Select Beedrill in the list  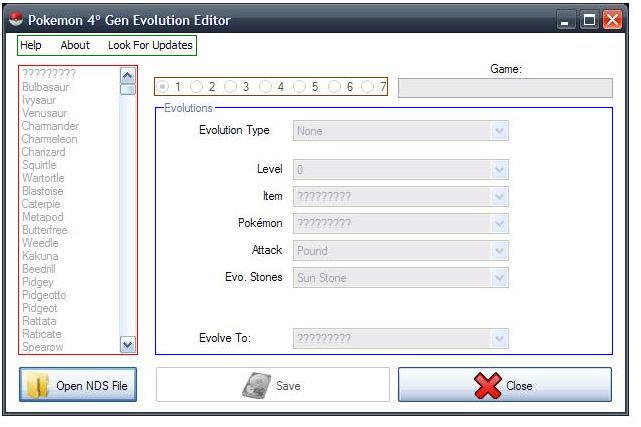[x=39, y=269]
